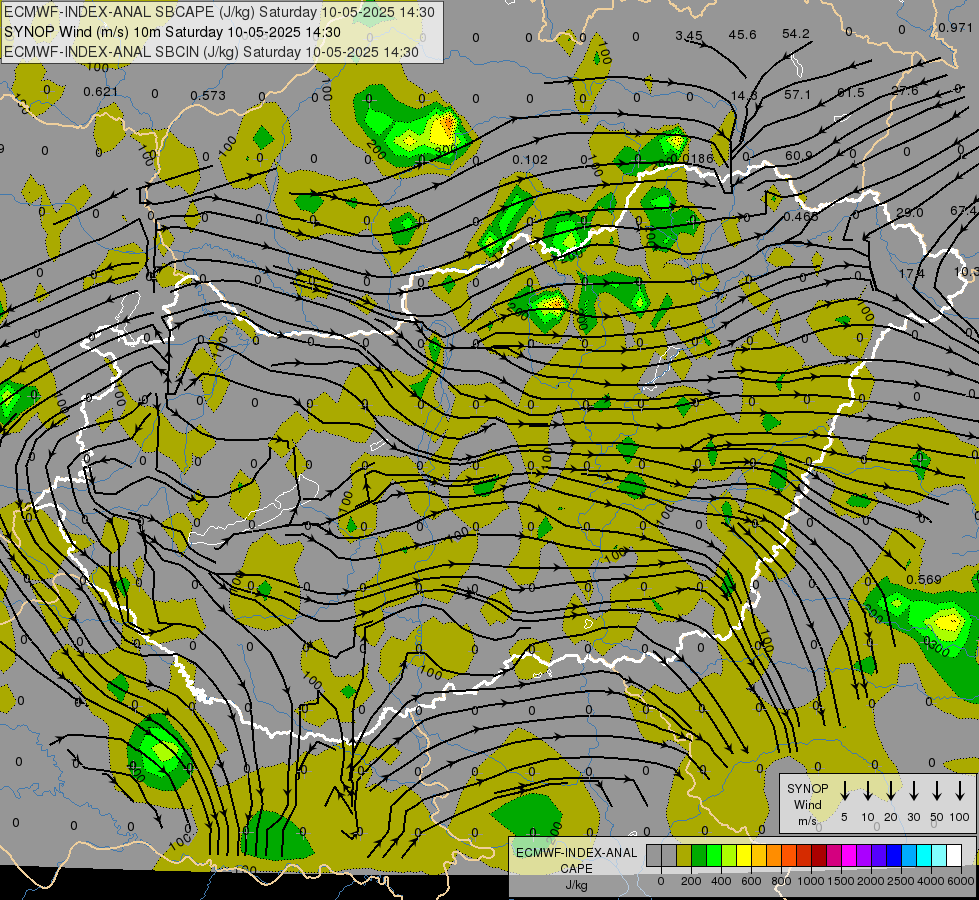Click the 0.569 value on map
979x900 pixels.
pos(923,580)
